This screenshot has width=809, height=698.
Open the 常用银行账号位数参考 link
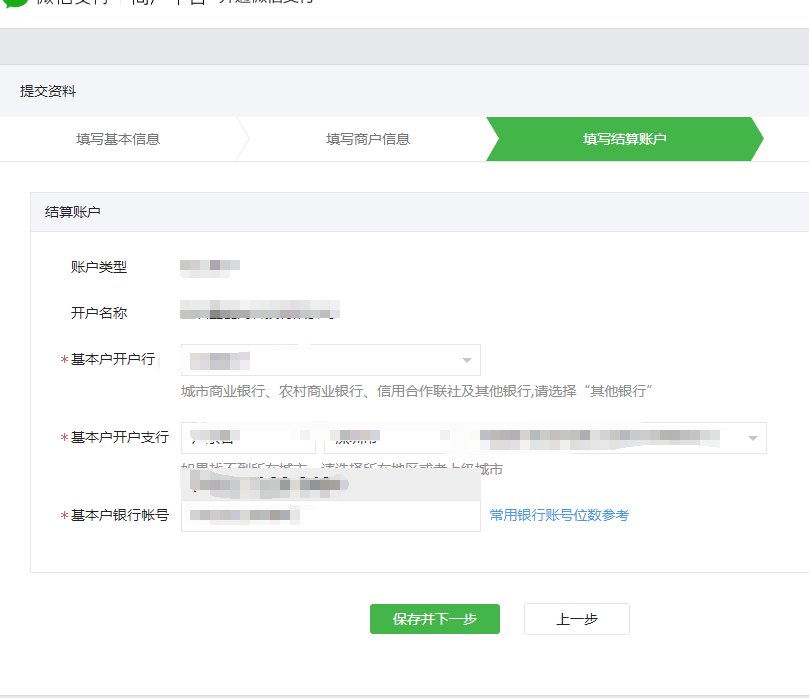pos(559,516)
